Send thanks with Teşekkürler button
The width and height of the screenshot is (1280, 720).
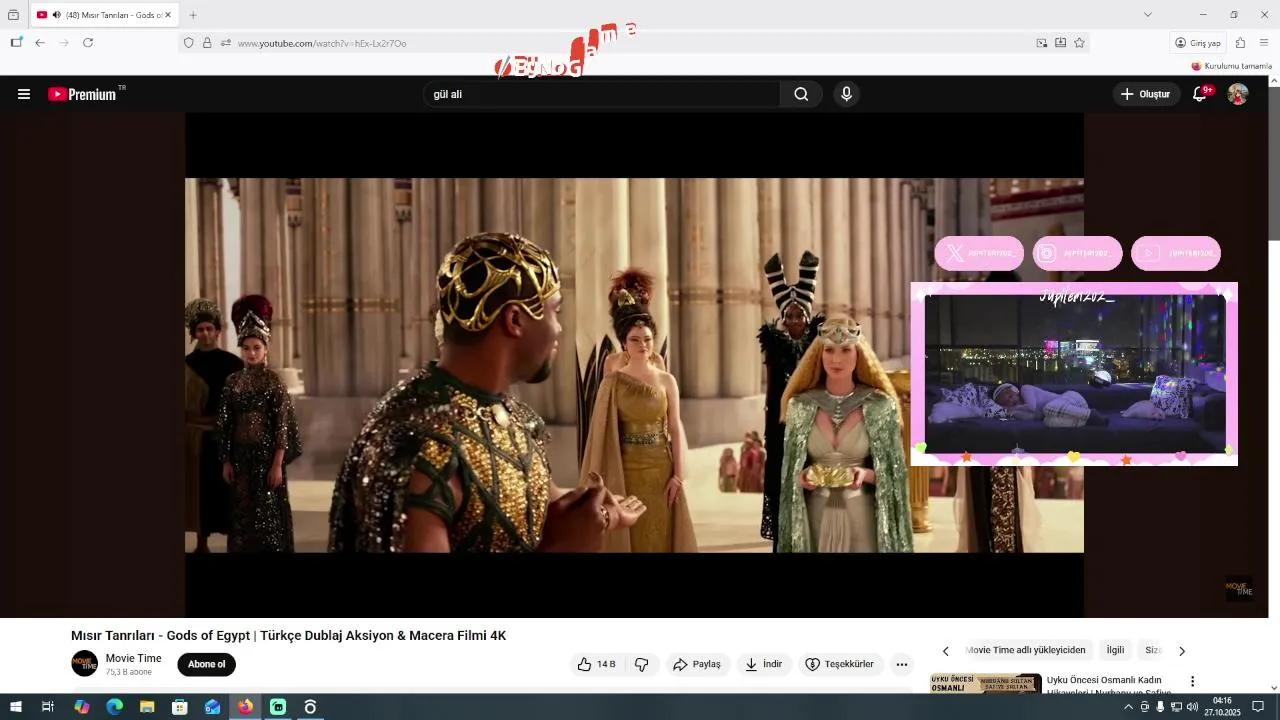point(840,664)
